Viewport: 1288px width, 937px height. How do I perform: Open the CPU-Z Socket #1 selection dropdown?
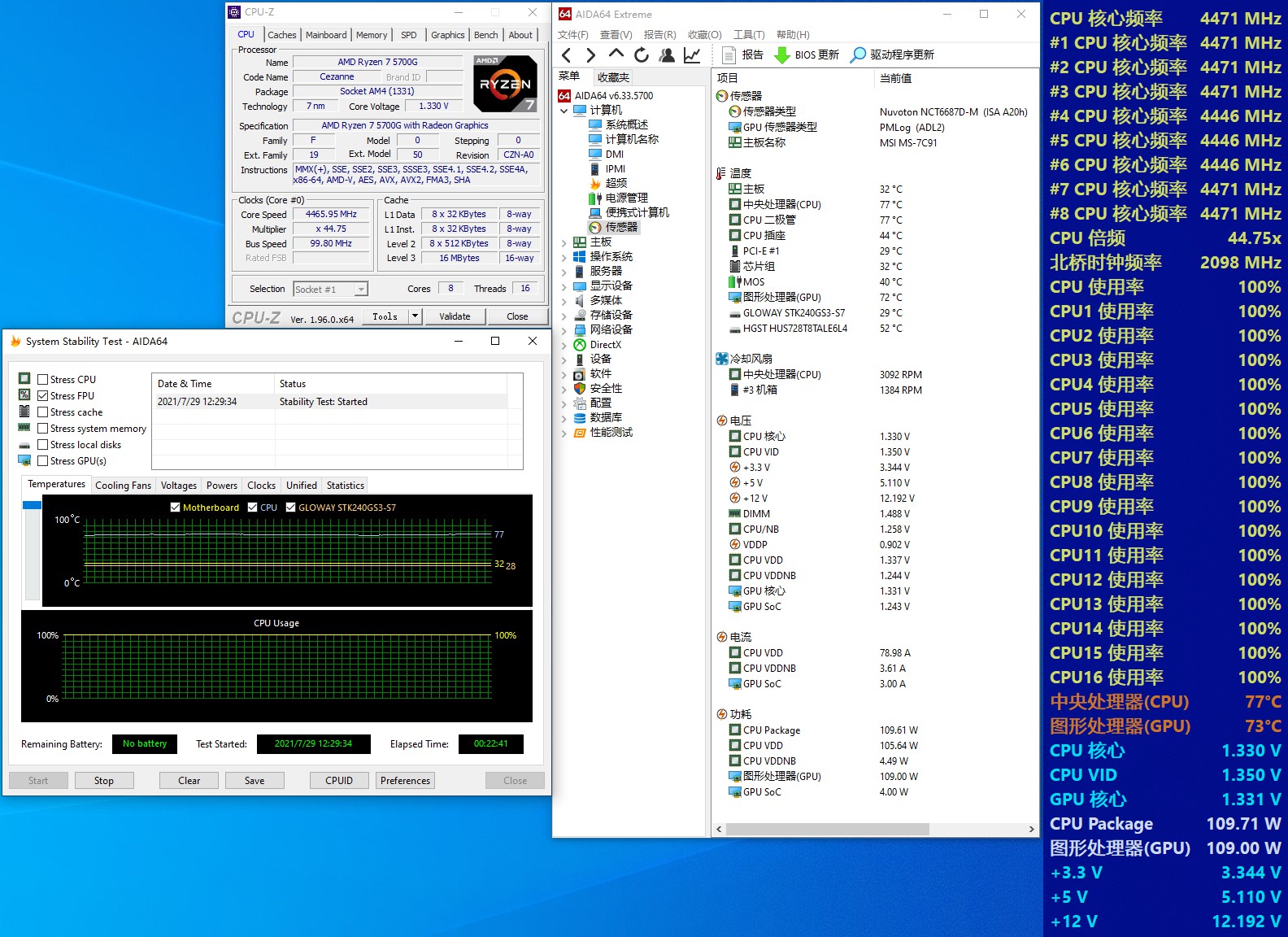[361, 289]
